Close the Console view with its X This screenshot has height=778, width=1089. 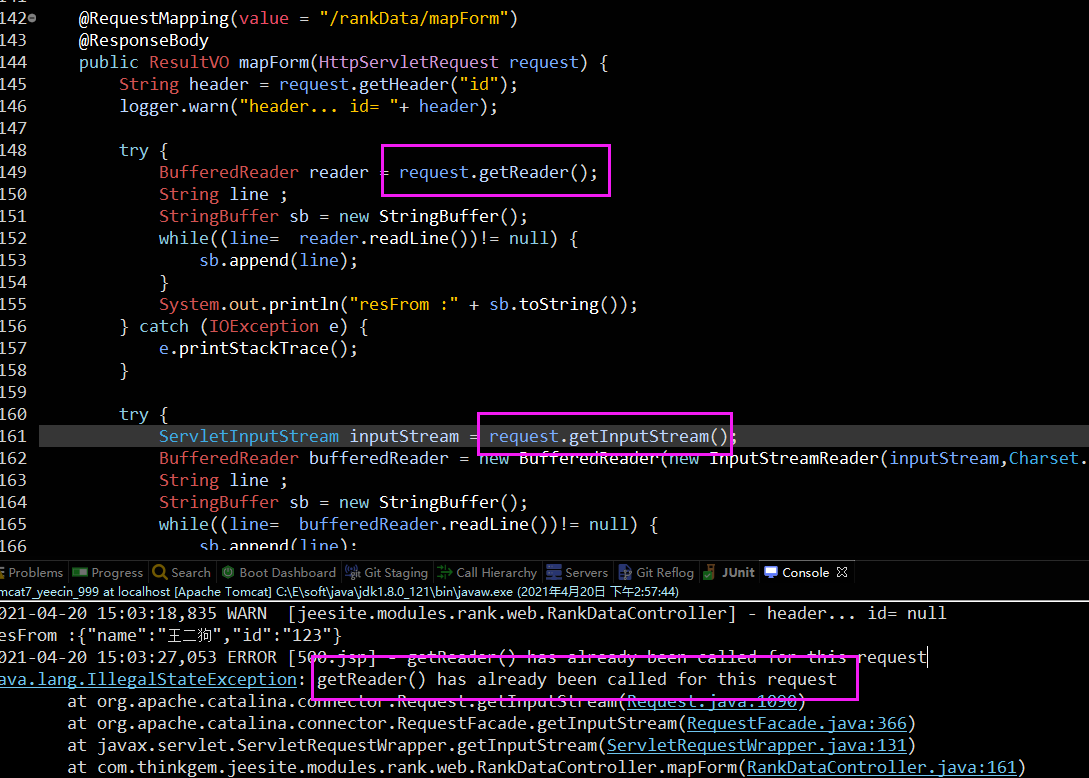(x=842, y=572)
